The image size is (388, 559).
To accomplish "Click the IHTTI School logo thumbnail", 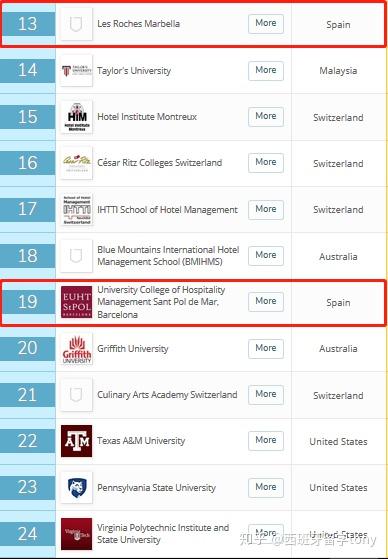I will [x=76, y=210].
